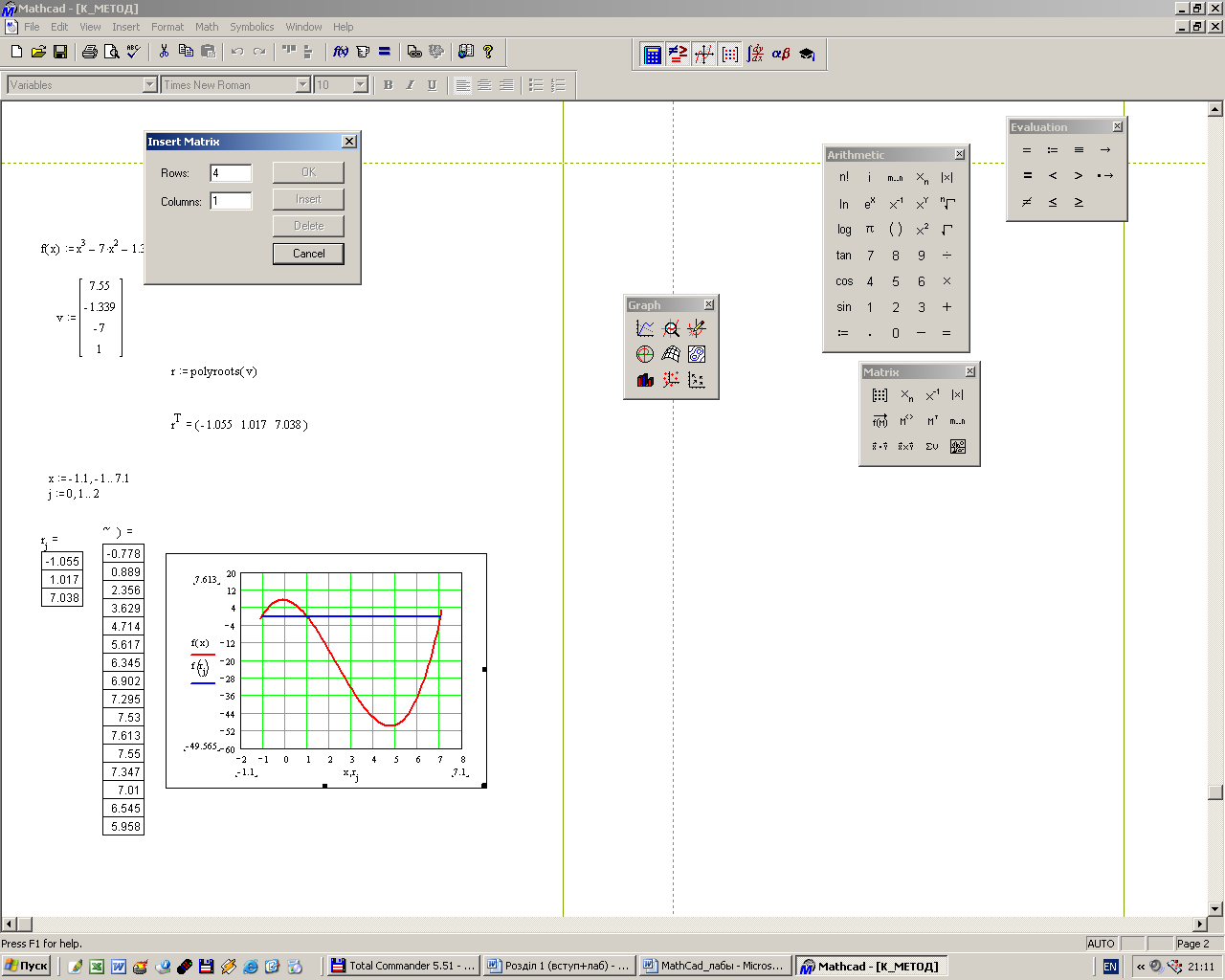Image resolution: width=1225 pixels, height=980 pixels.
Task: Open the font size 10 dropdown
Action: pyautogui.click(x=360, y=85)
